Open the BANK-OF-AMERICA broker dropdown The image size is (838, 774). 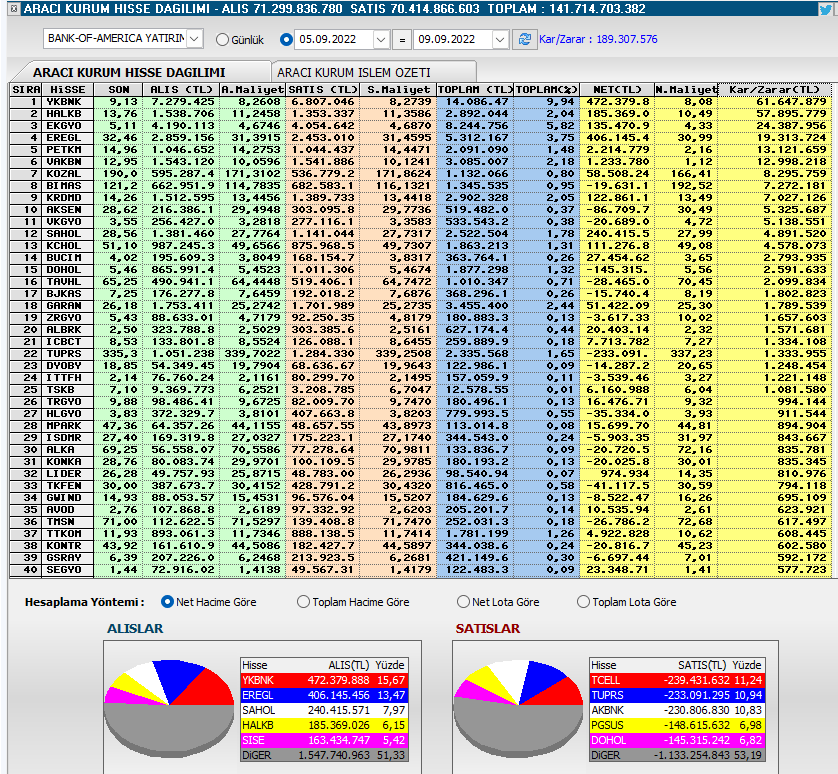pyautogui.click(x=195, y=38)
